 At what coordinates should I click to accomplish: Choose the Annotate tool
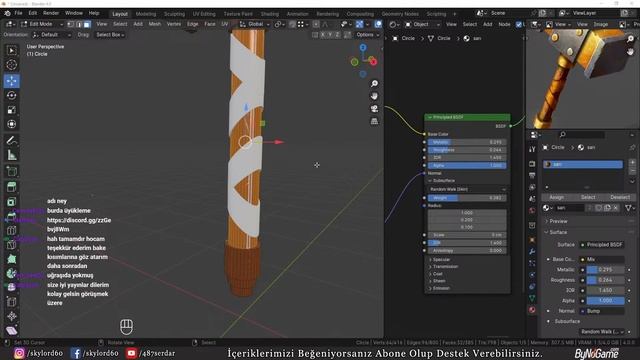click(x=11, y=141)
